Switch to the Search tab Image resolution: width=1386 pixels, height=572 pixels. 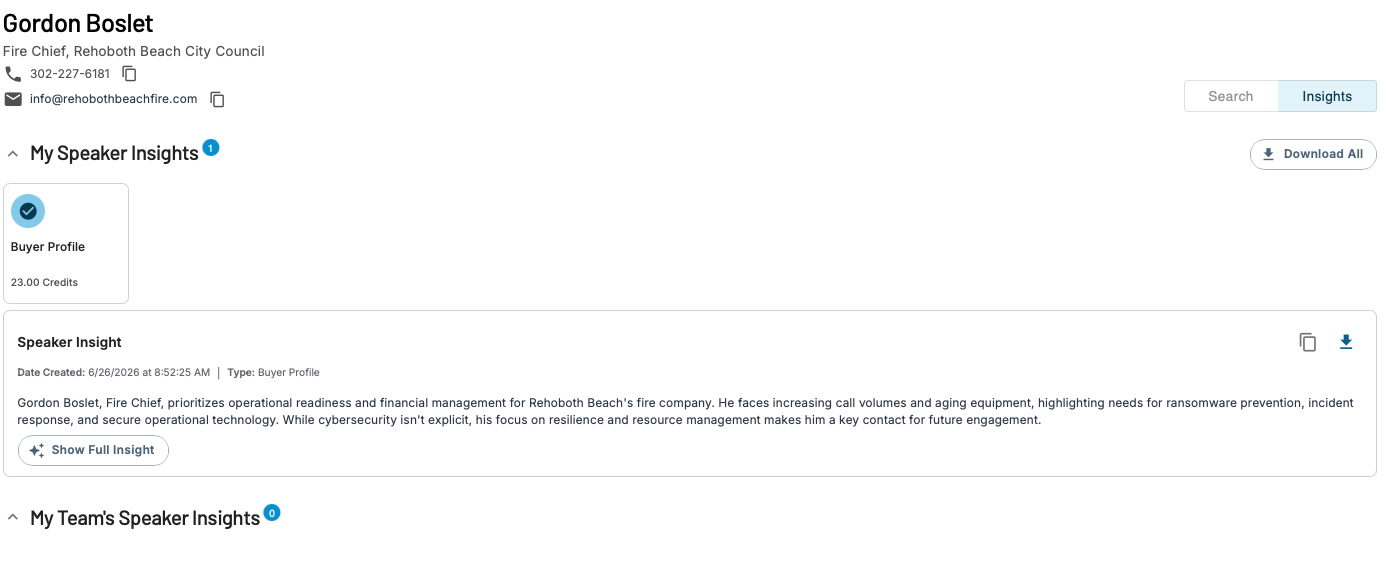pos(1231,96)
